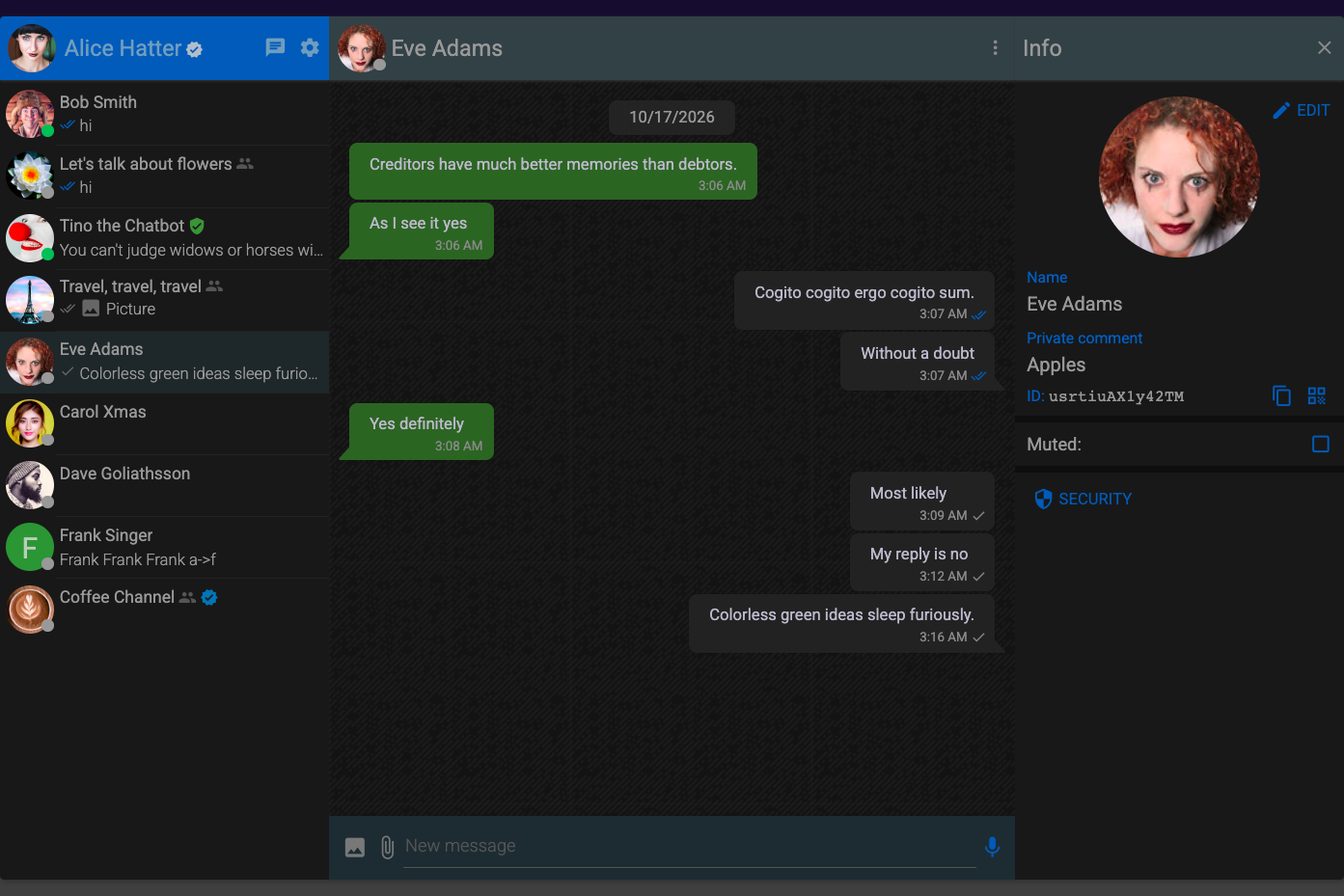Click Eve Adams' avatar in chat header

362,48
